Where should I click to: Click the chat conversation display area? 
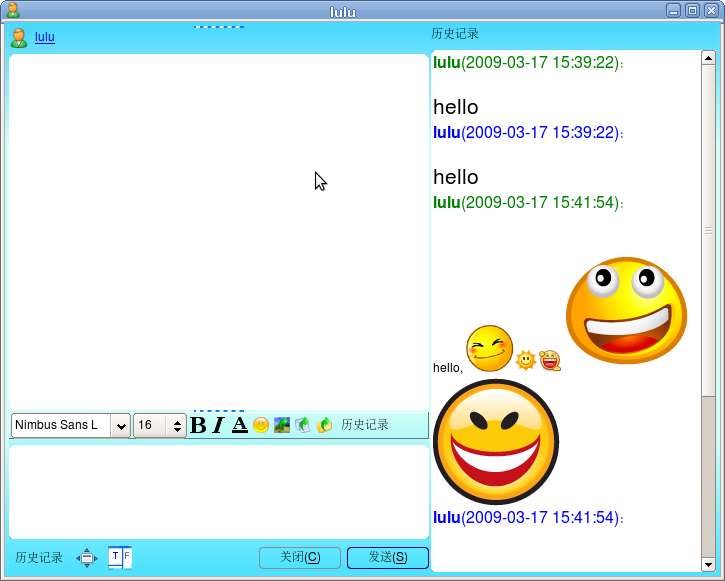219,232
